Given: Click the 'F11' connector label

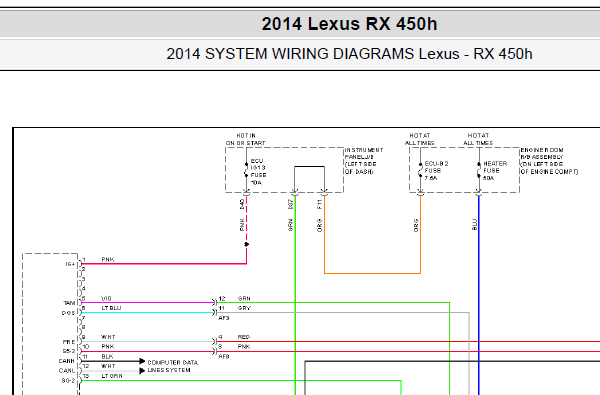Looking at the screenshot, I should (x=320, y=204).
